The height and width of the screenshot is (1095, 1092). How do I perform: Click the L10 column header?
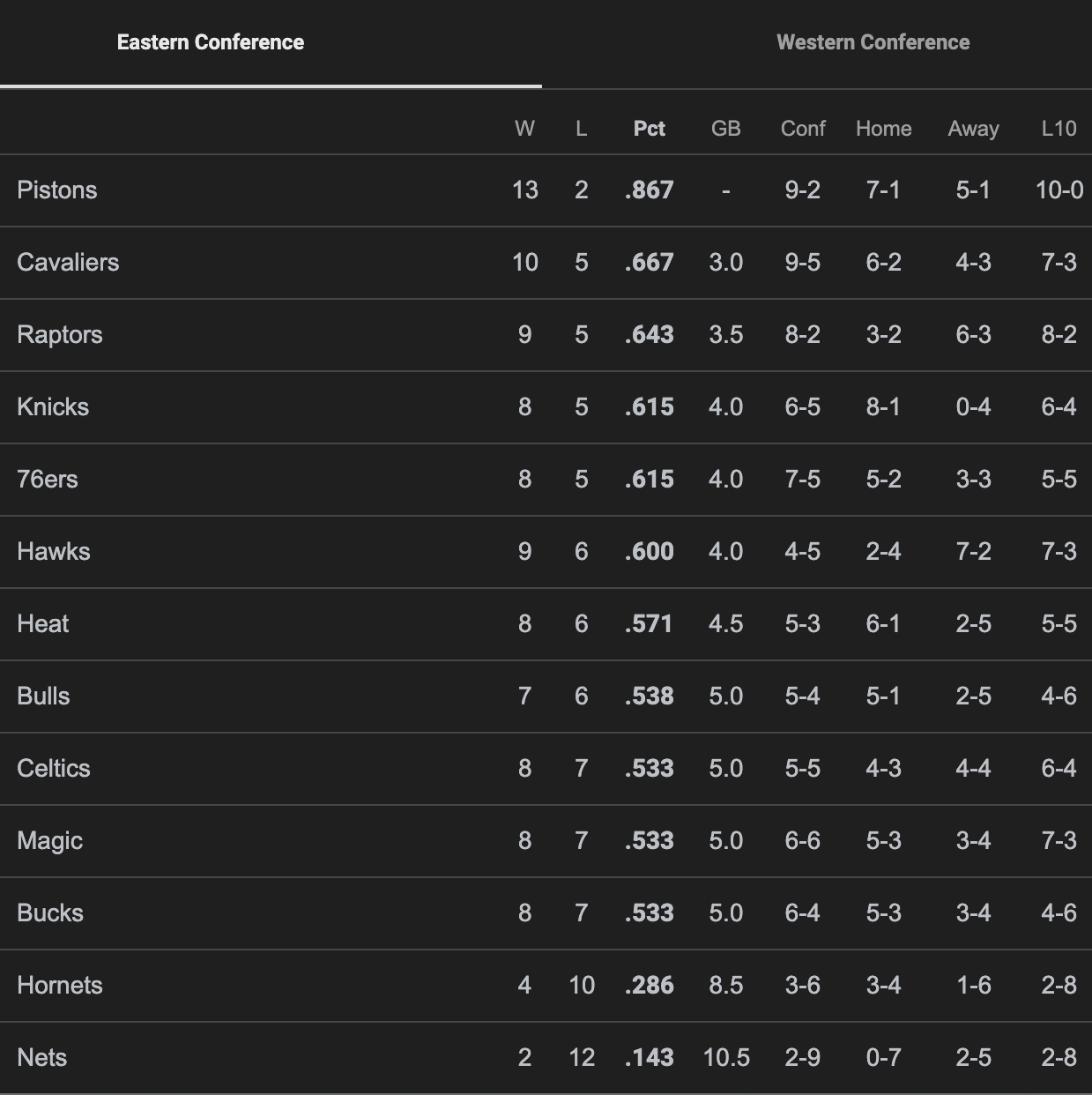click(x=1059, y=129)
